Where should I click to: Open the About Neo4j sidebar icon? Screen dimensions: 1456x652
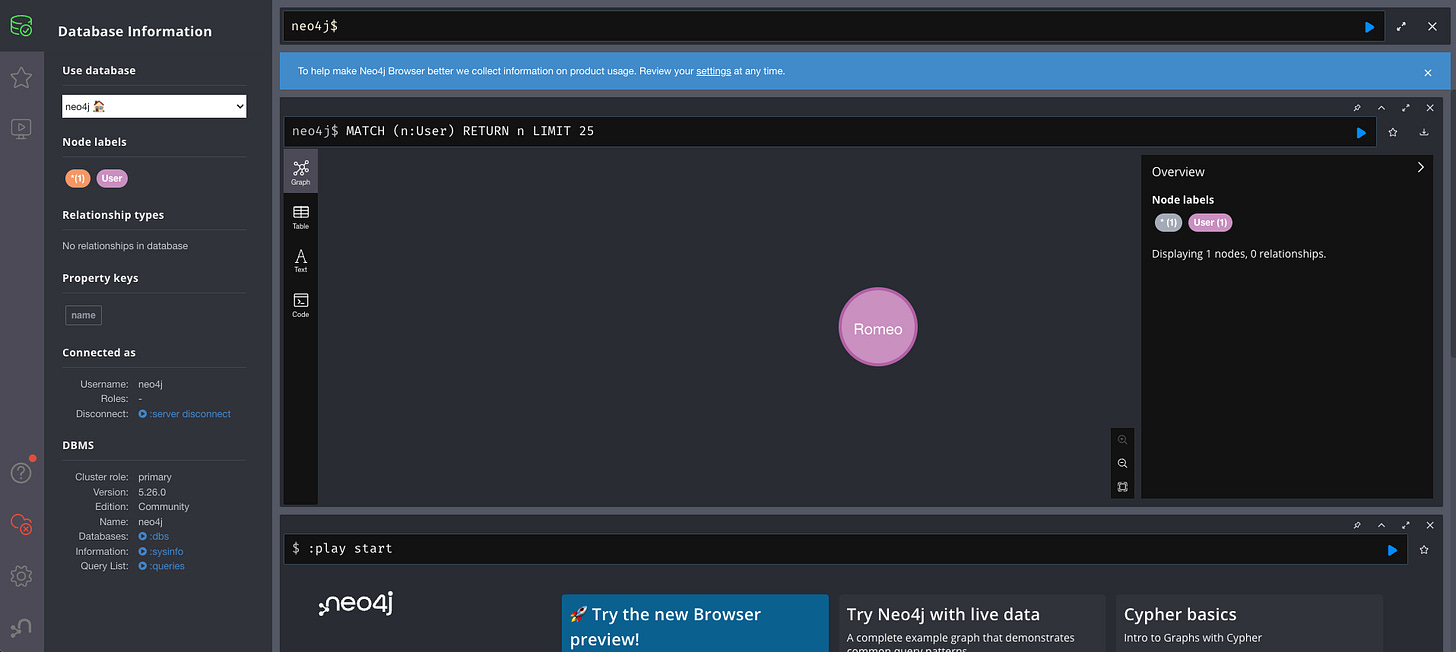(x=21, y=627)
